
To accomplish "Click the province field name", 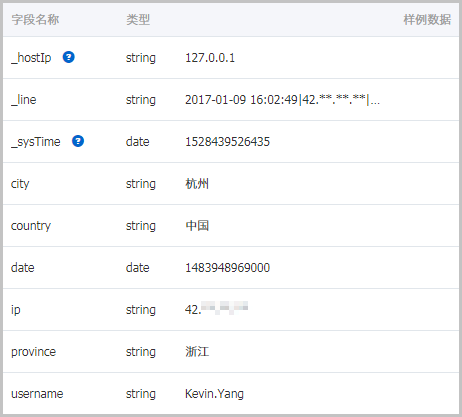I will (x=33, y=352).
